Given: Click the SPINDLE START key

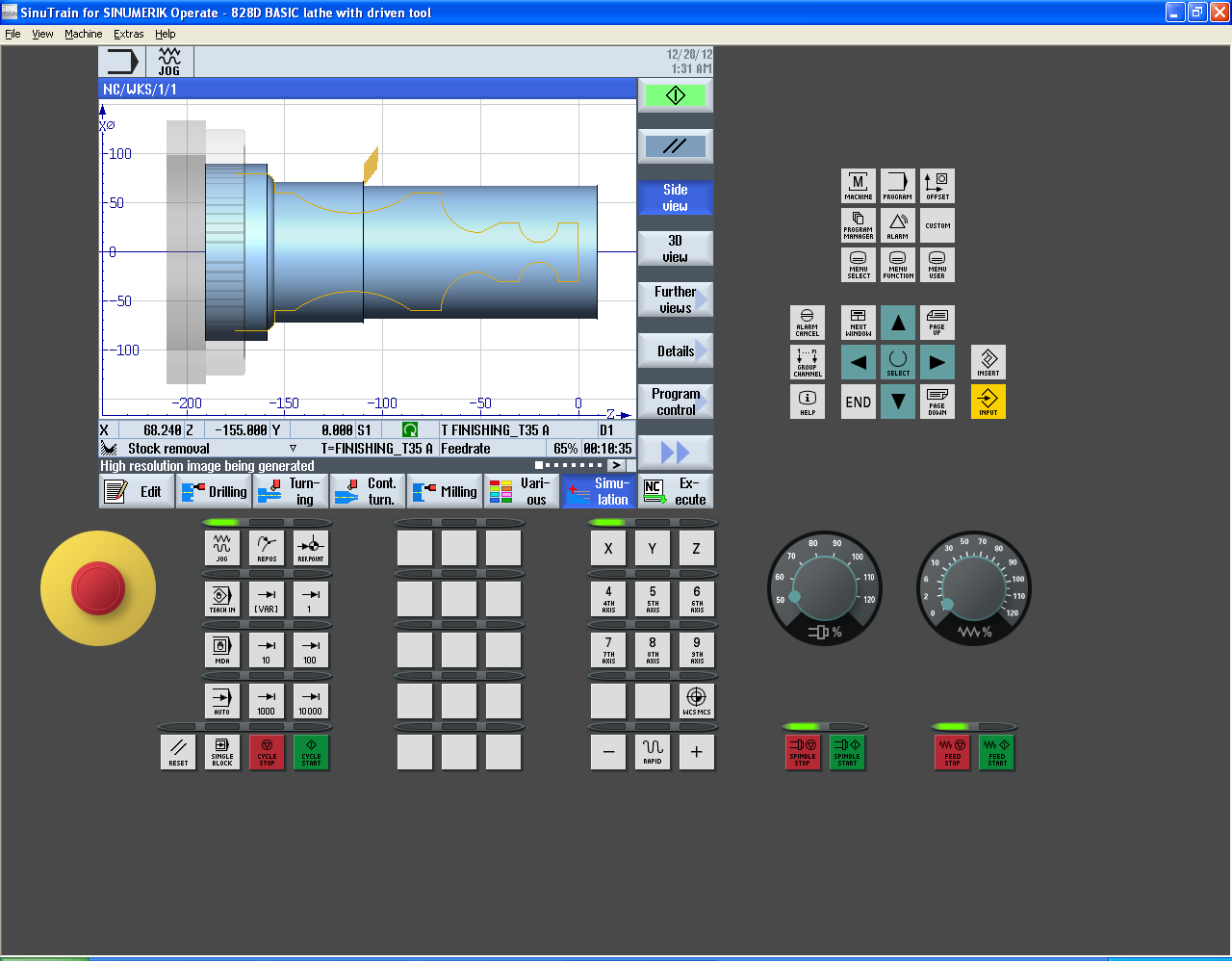Looking at the screenshot, I should [x=847, y=752].
